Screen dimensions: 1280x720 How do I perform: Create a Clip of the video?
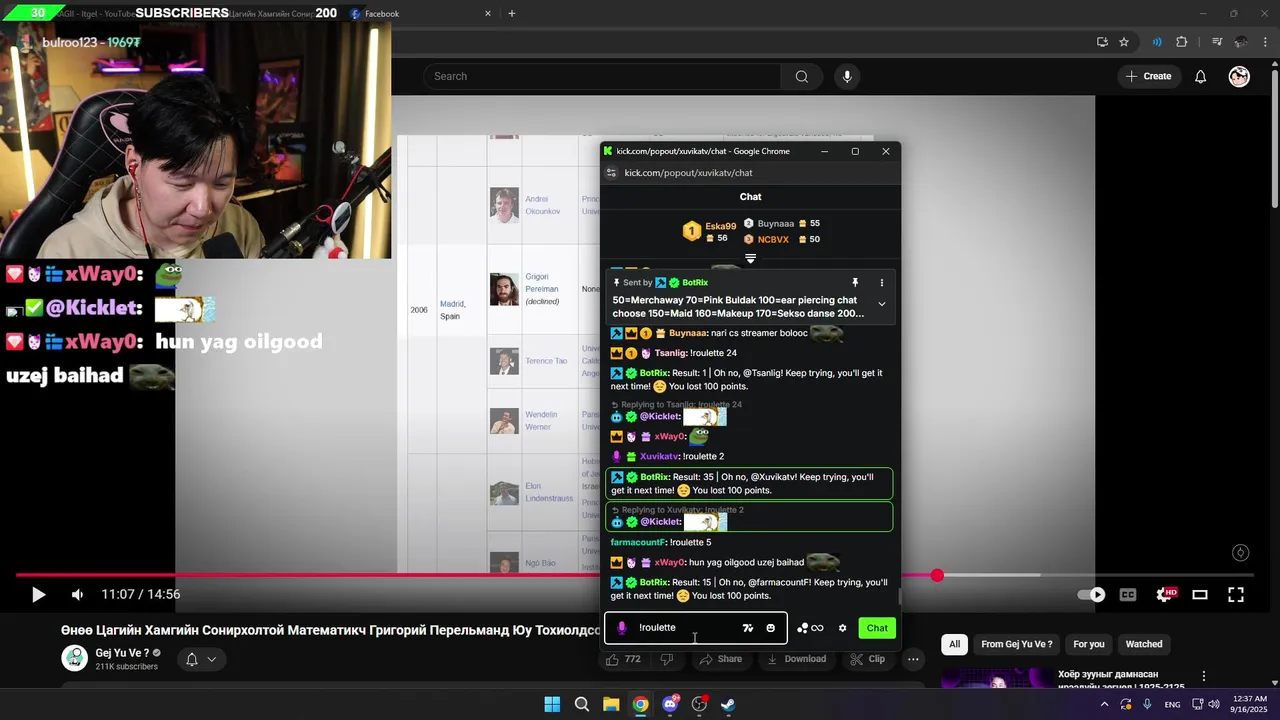[867, 659]
